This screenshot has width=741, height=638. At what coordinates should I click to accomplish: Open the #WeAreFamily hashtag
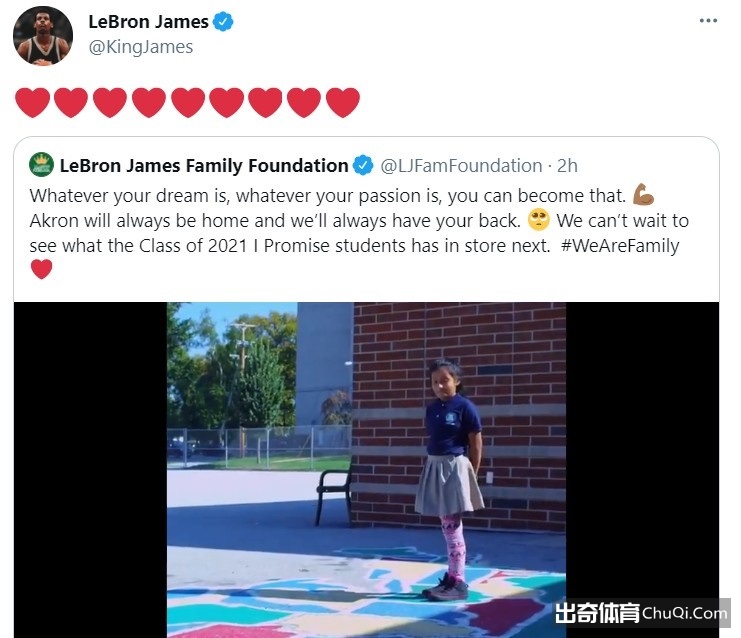(620, 246)
